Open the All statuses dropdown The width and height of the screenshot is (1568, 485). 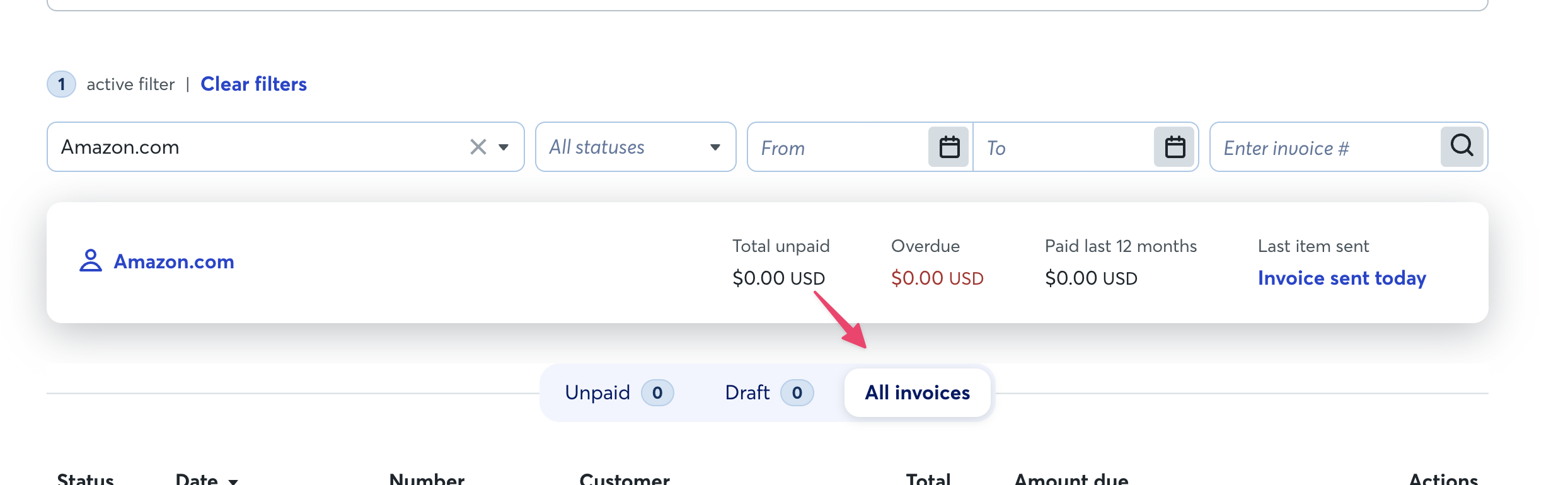(635, 147)
